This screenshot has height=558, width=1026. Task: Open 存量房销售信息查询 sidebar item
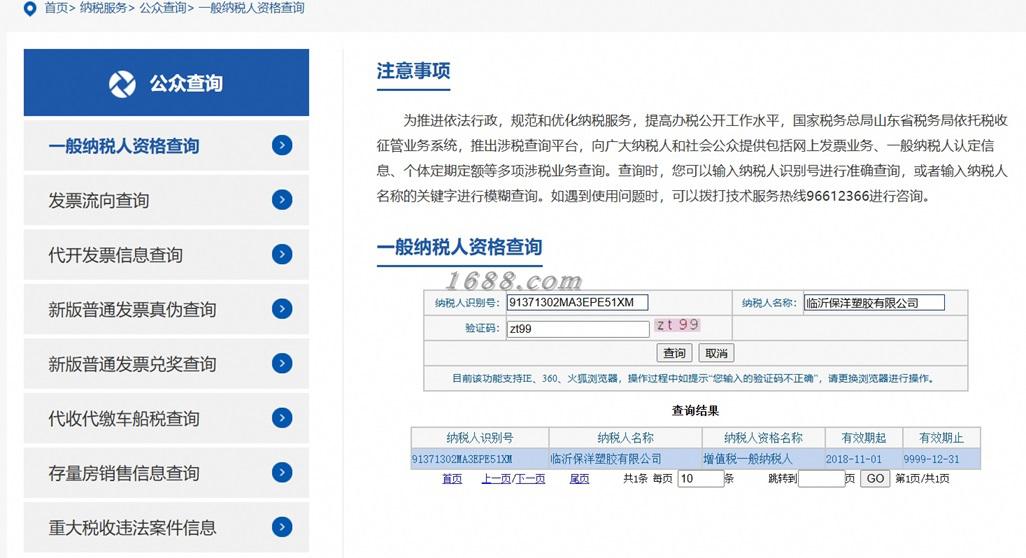166,472
